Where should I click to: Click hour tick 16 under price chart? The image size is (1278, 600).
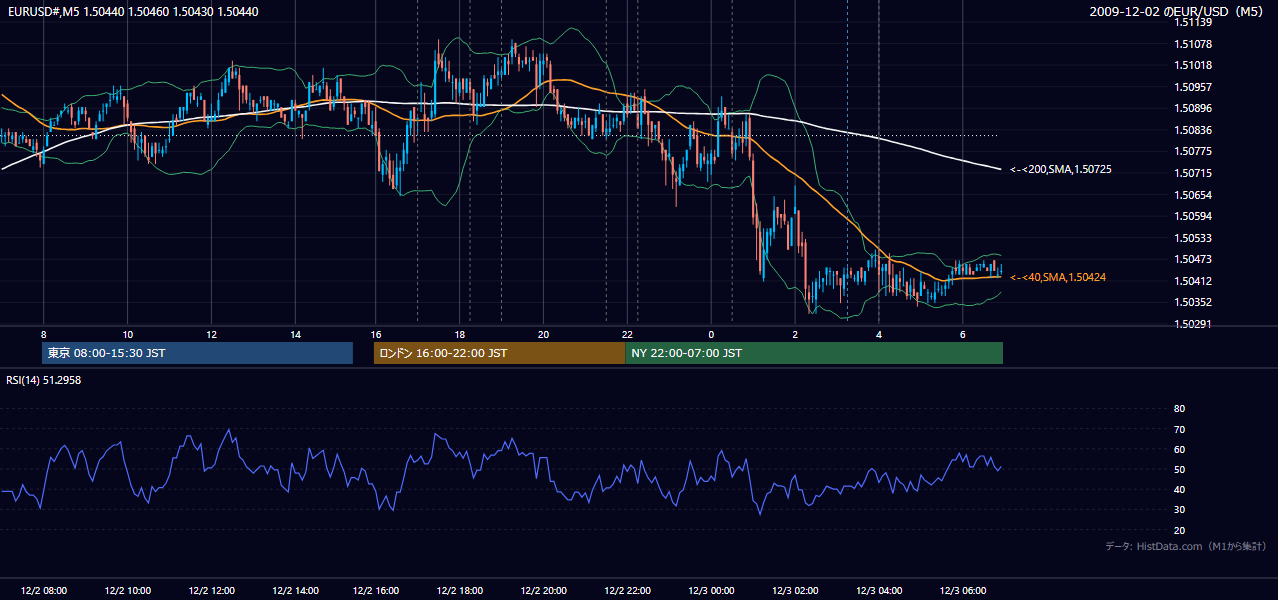(376, 334)
